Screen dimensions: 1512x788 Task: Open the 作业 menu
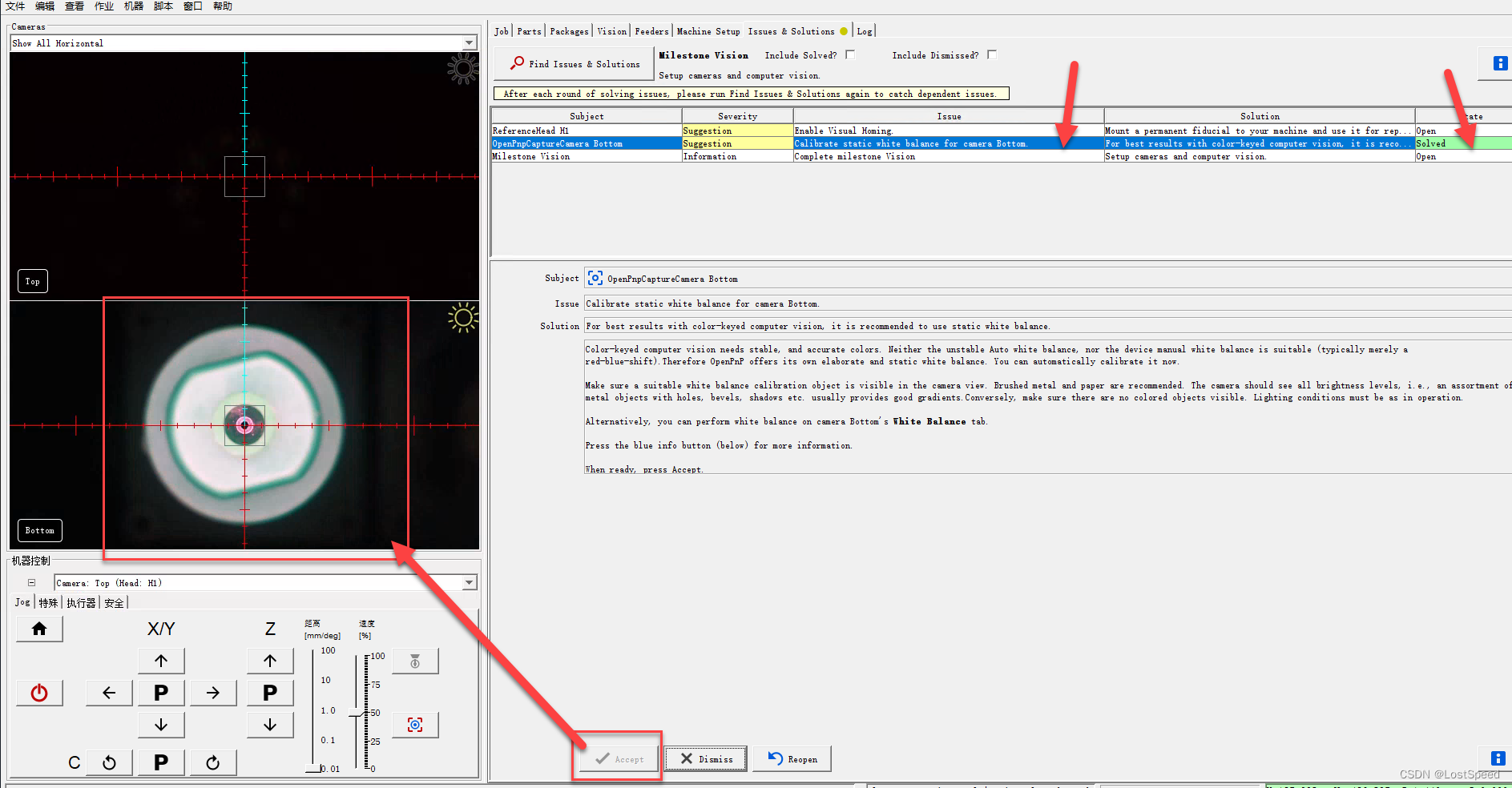click(x=104, y=6)
